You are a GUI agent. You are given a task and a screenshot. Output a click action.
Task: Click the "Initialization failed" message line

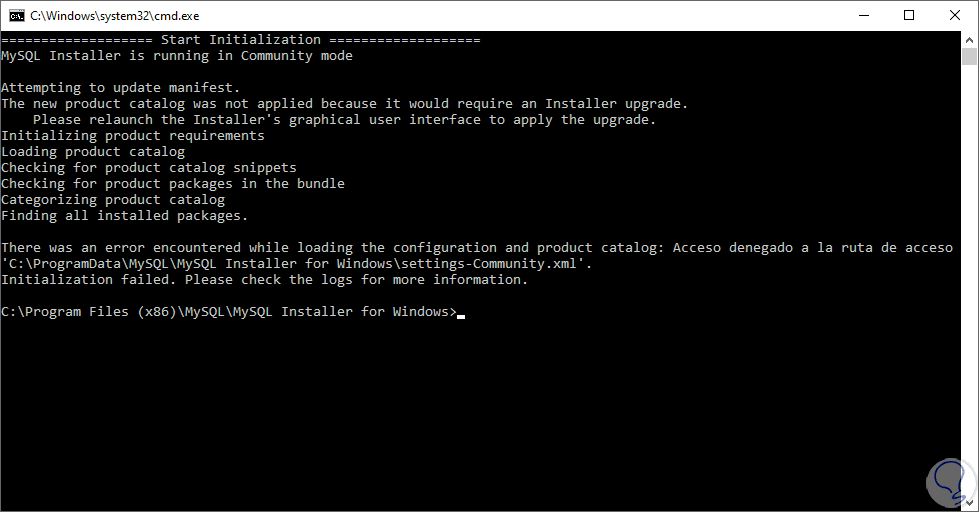(x=264, y=280)
